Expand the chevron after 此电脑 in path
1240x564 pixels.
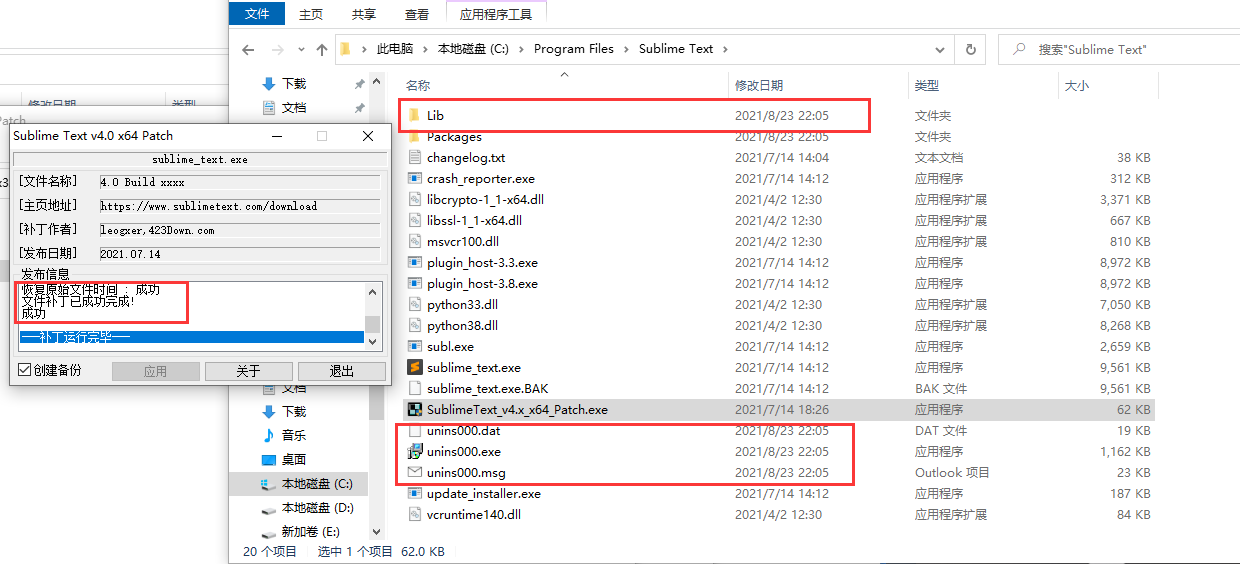(425, 49)
